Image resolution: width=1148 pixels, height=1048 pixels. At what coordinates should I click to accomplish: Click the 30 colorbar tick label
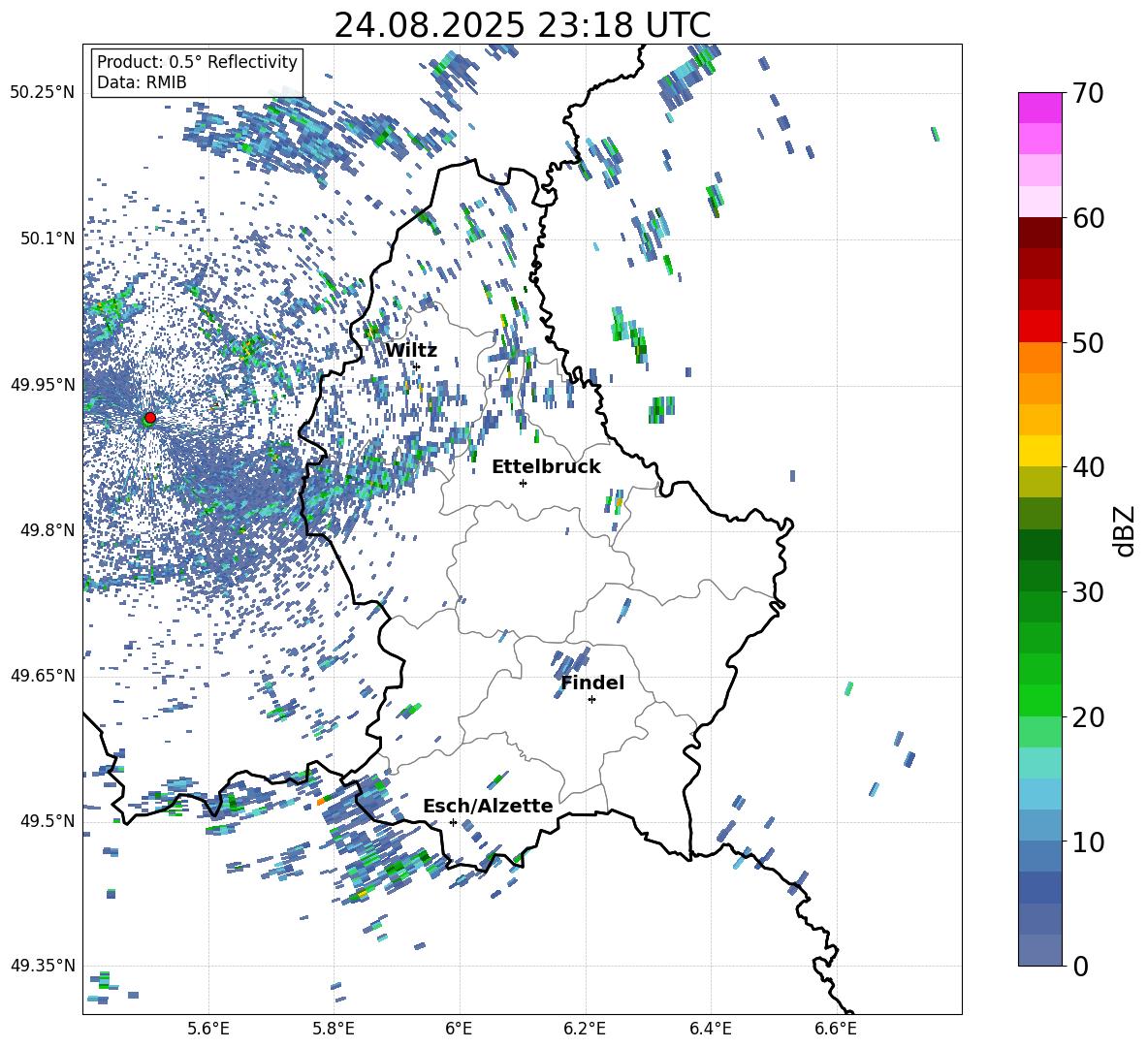1088,592
